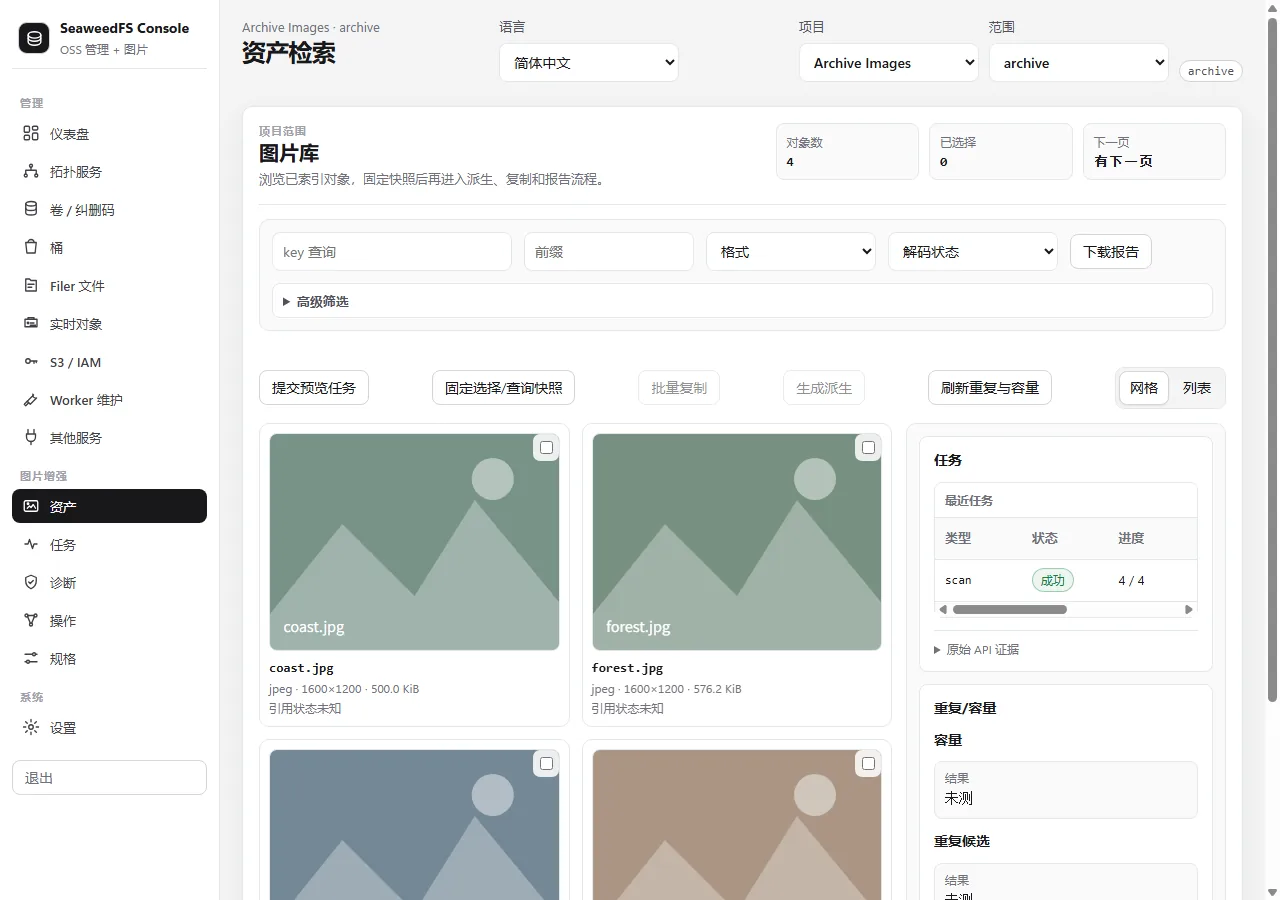The height and width of the screenshot is (900, 1280).
Task: Click the 提交预览任务 button
Action: point(314,388)
